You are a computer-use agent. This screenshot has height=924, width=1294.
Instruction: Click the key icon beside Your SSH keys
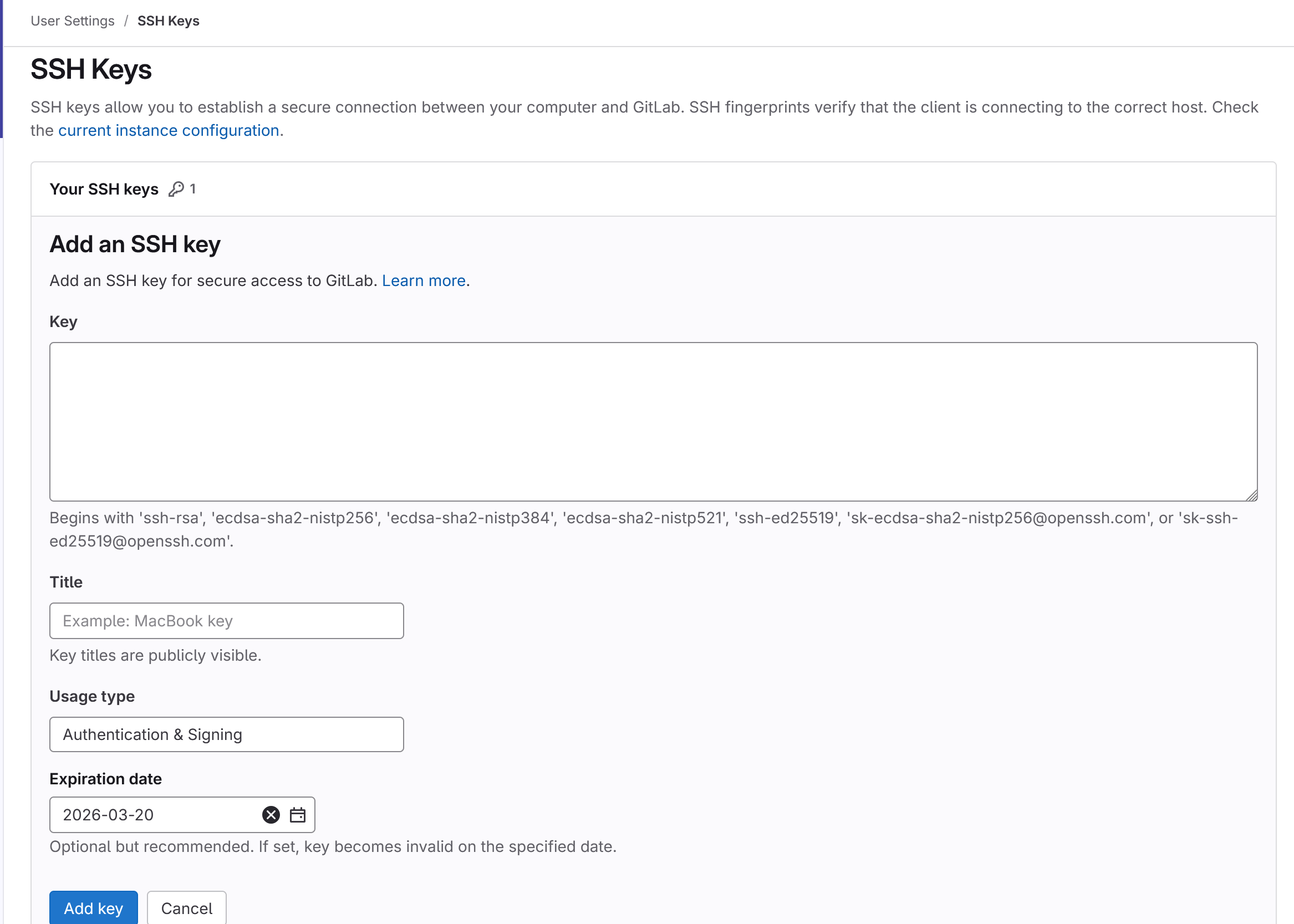pyautogui.click(x=176, y=189)
